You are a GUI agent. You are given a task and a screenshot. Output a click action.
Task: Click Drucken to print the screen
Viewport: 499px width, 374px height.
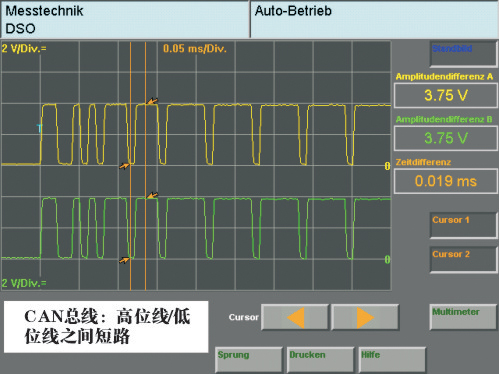click(x=320, y=360)
